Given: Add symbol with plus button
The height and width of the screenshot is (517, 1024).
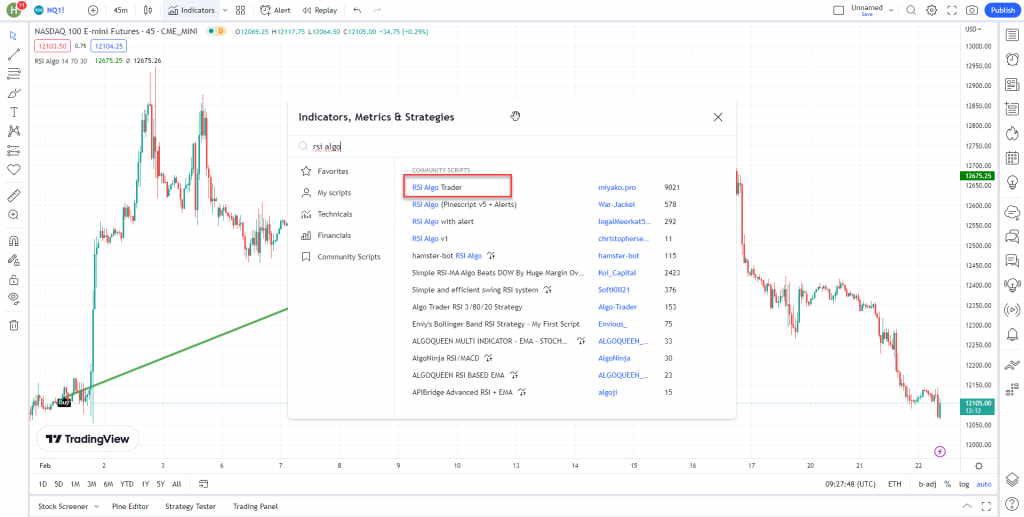Looking at the screenshot, I should (x=93, y=10).
